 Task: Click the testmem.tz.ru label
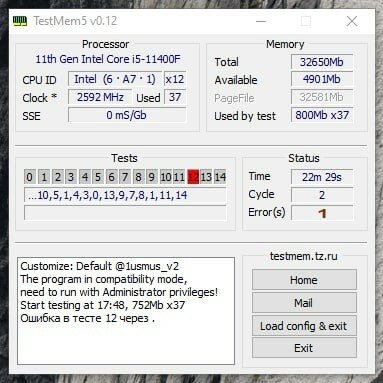[304, 256]
